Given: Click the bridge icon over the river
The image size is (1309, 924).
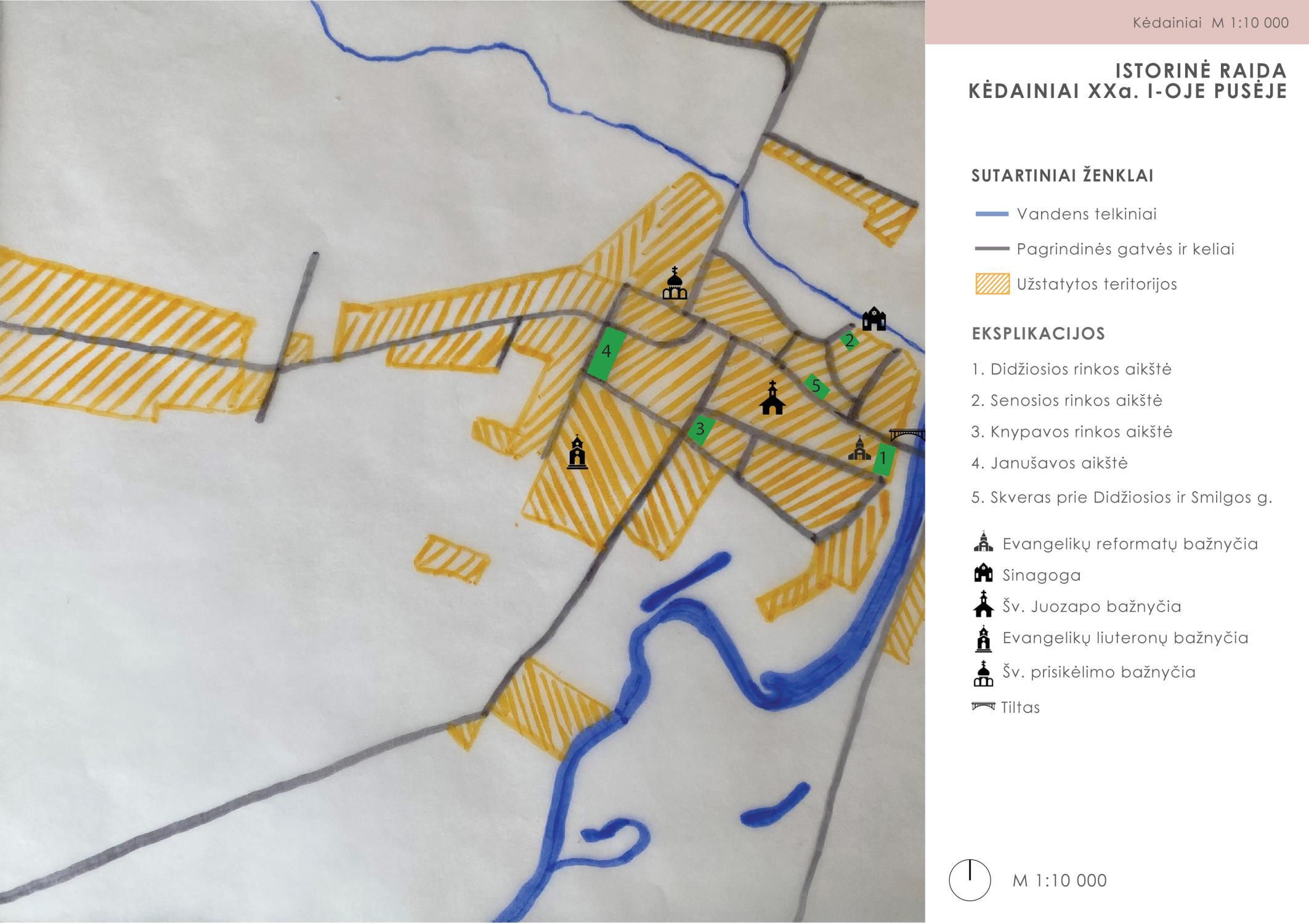Looking at the screenshot, I should coord(907,434).
